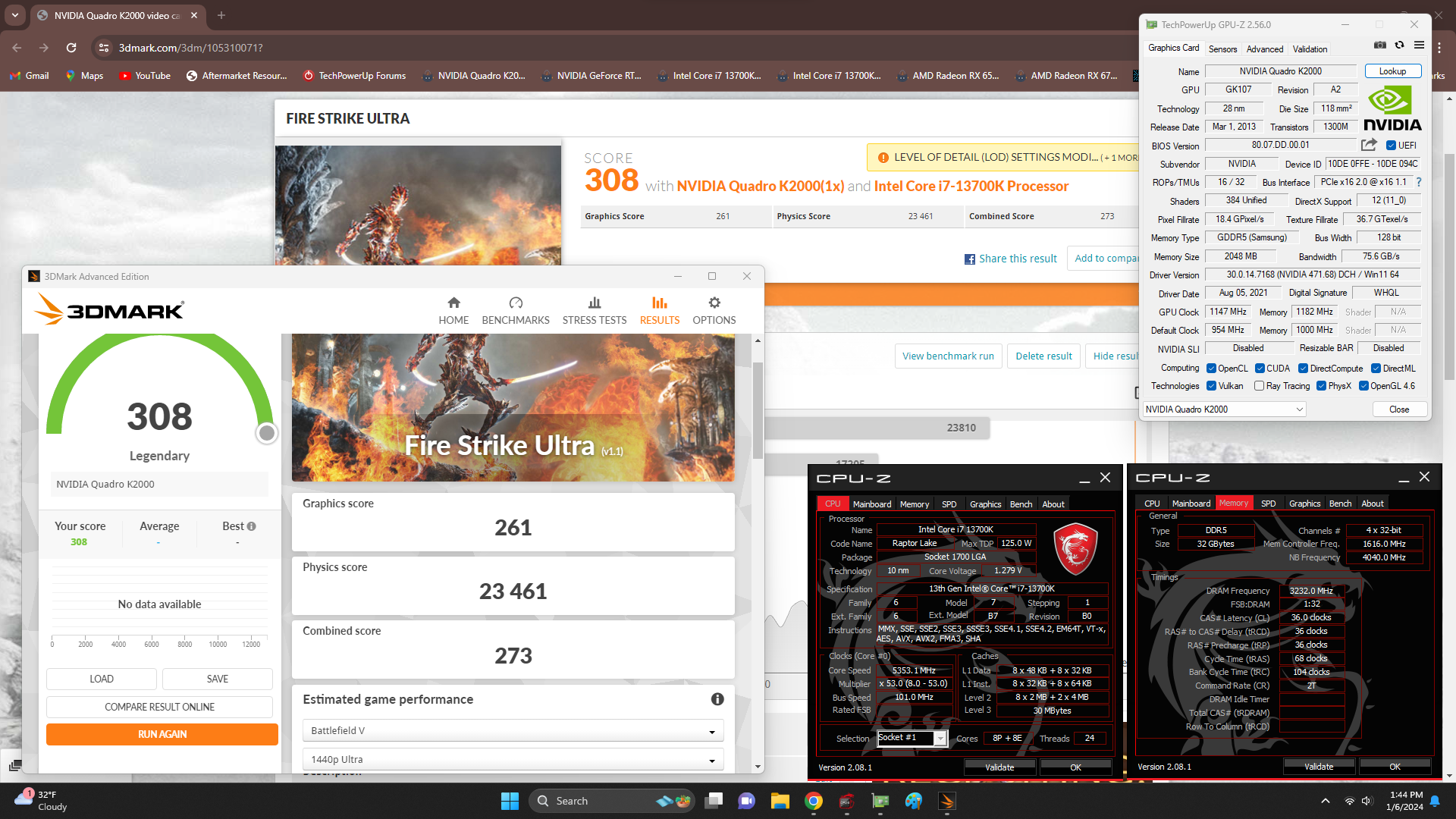Toggle PhysX checkbox in GPU-Z

click(x=1322, y=386)
